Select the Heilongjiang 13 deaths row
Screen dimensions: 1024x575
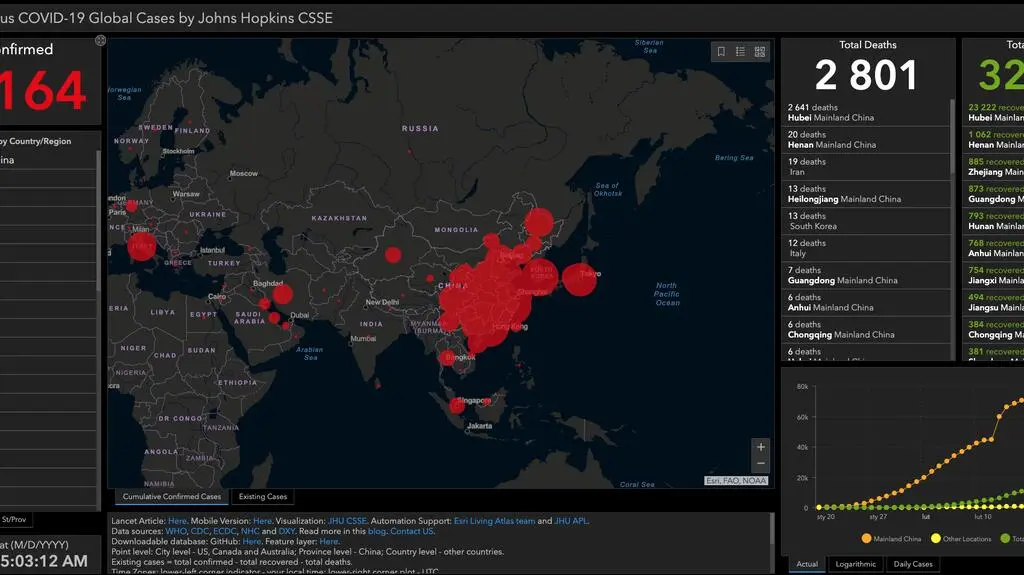pyautogui.click(x=866, y=194)
